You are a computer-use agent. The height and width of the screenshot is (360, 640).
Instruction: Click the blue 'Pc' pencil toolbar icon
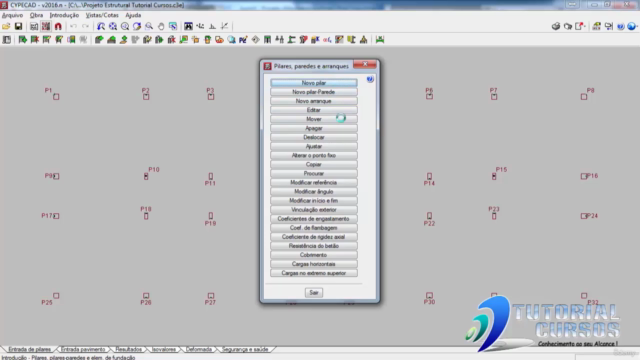[x=243, y=40]
